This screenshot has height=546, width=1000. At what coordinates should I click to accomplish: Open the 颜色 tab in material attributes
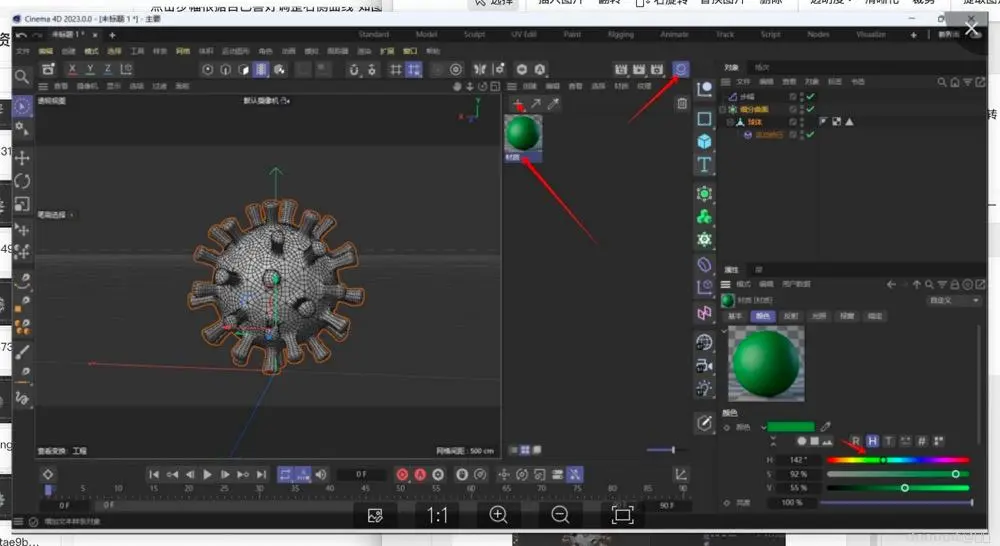click(763, 316)
